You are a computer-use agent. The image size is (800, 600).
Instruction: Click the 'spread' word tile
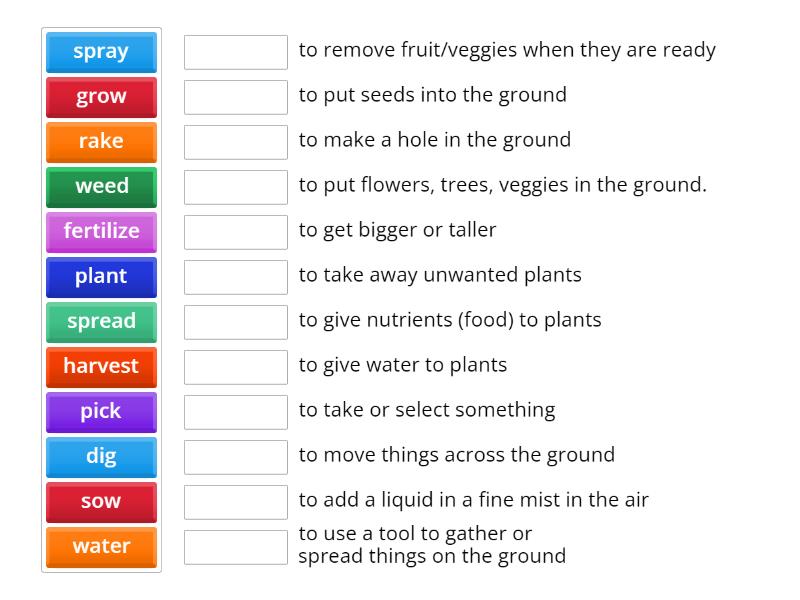100,322
